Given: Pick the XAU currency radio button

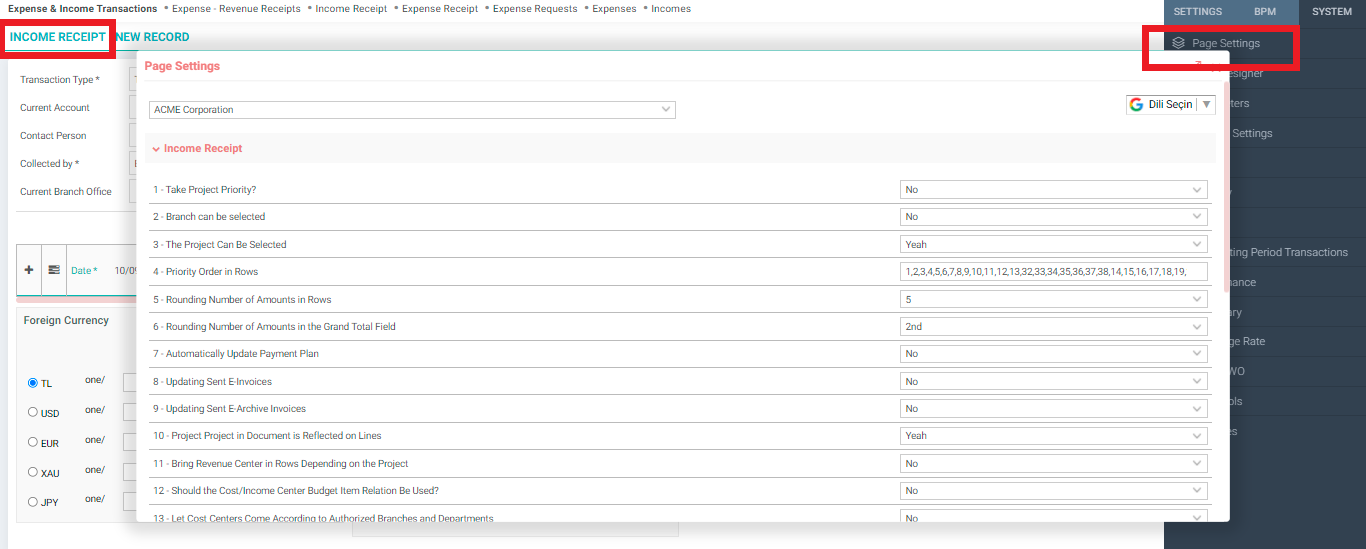Looking at the screenshot, I should point(33,472).
